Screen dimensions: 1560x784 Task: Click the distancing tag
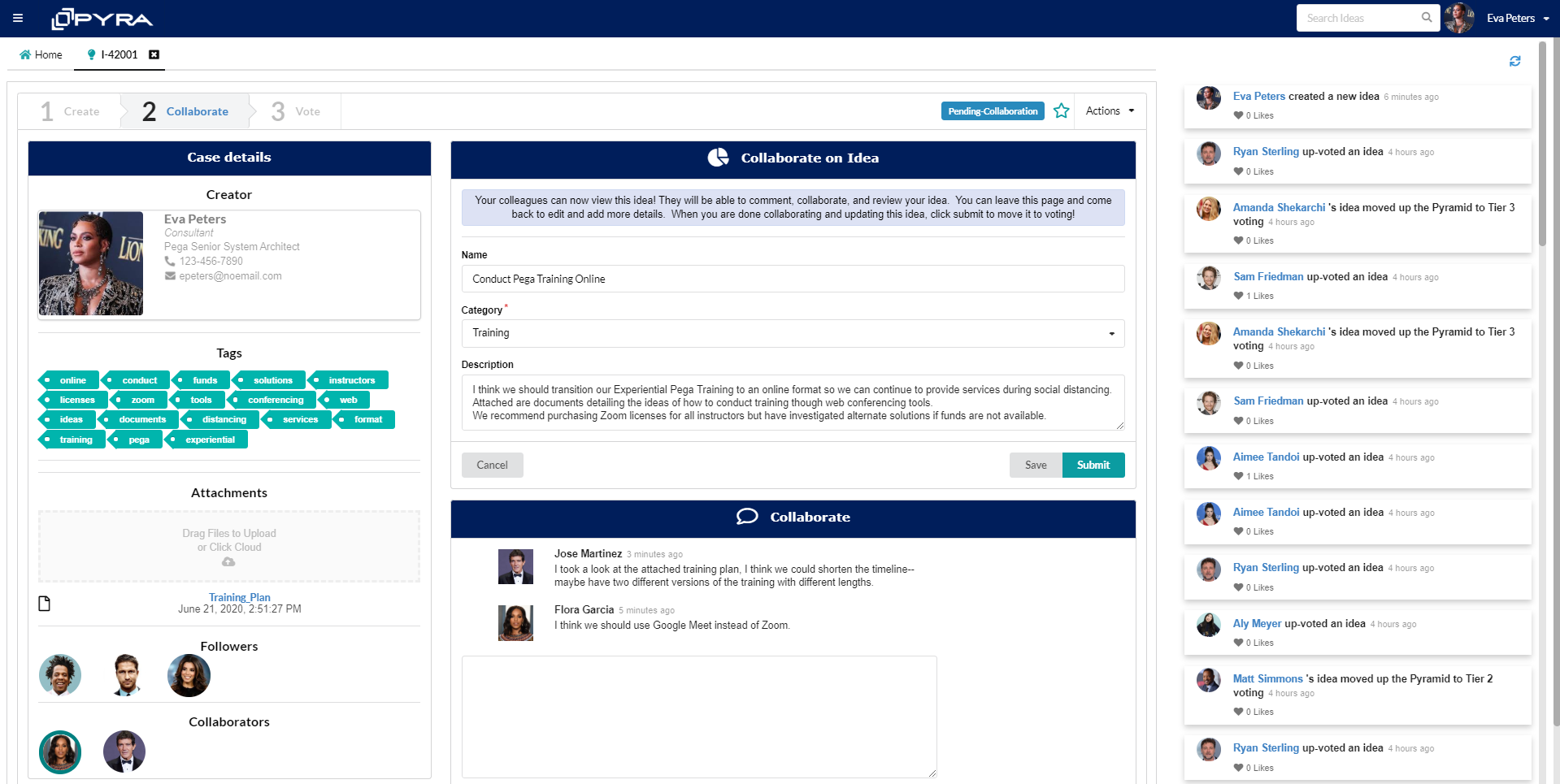click(219, 419)
